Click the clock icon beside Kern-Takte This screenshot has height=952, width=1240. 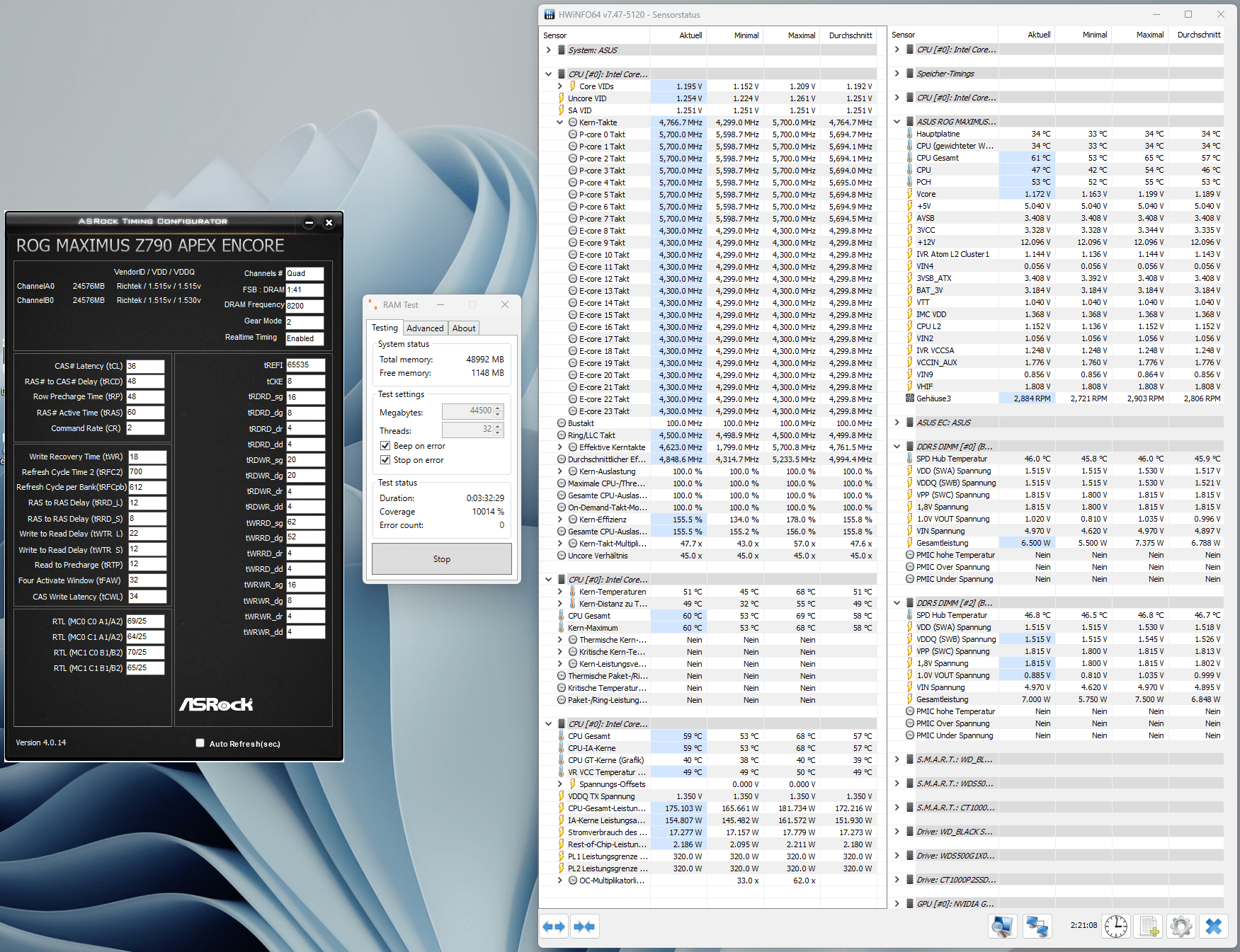point(573,122)
